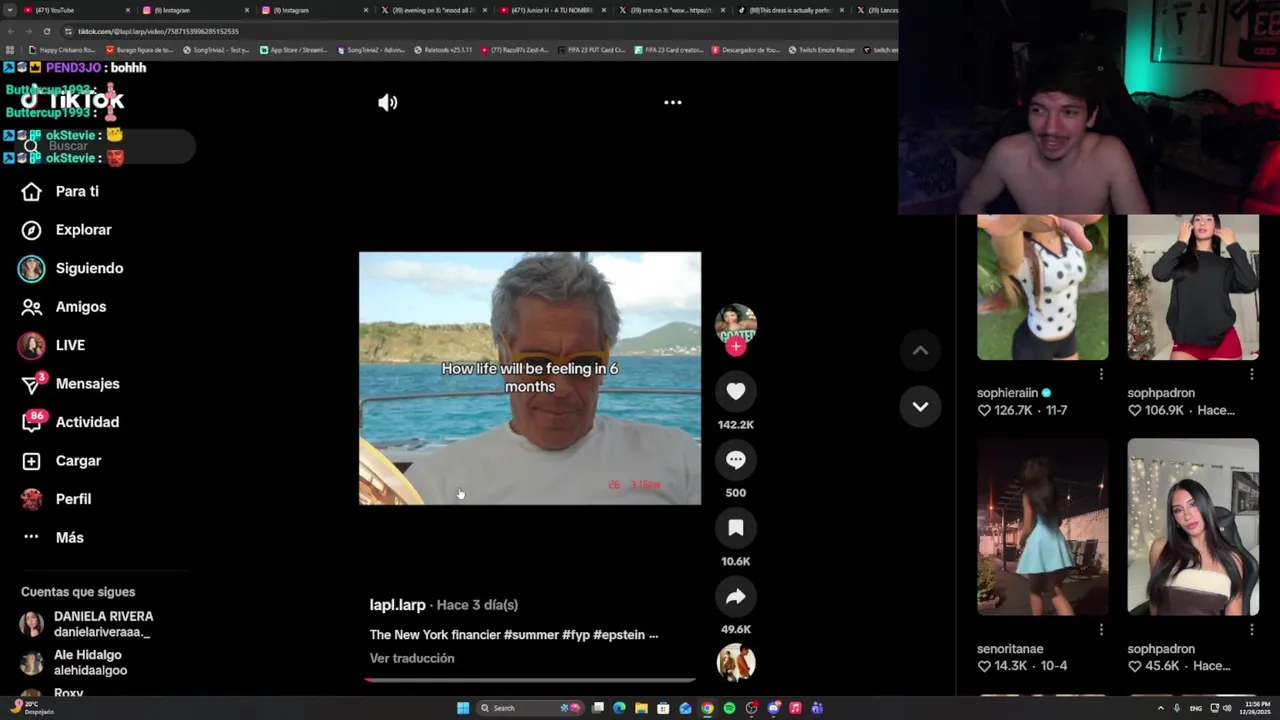Click the #epstein hashtag
1280x720 pixels.
click(620, 635)
